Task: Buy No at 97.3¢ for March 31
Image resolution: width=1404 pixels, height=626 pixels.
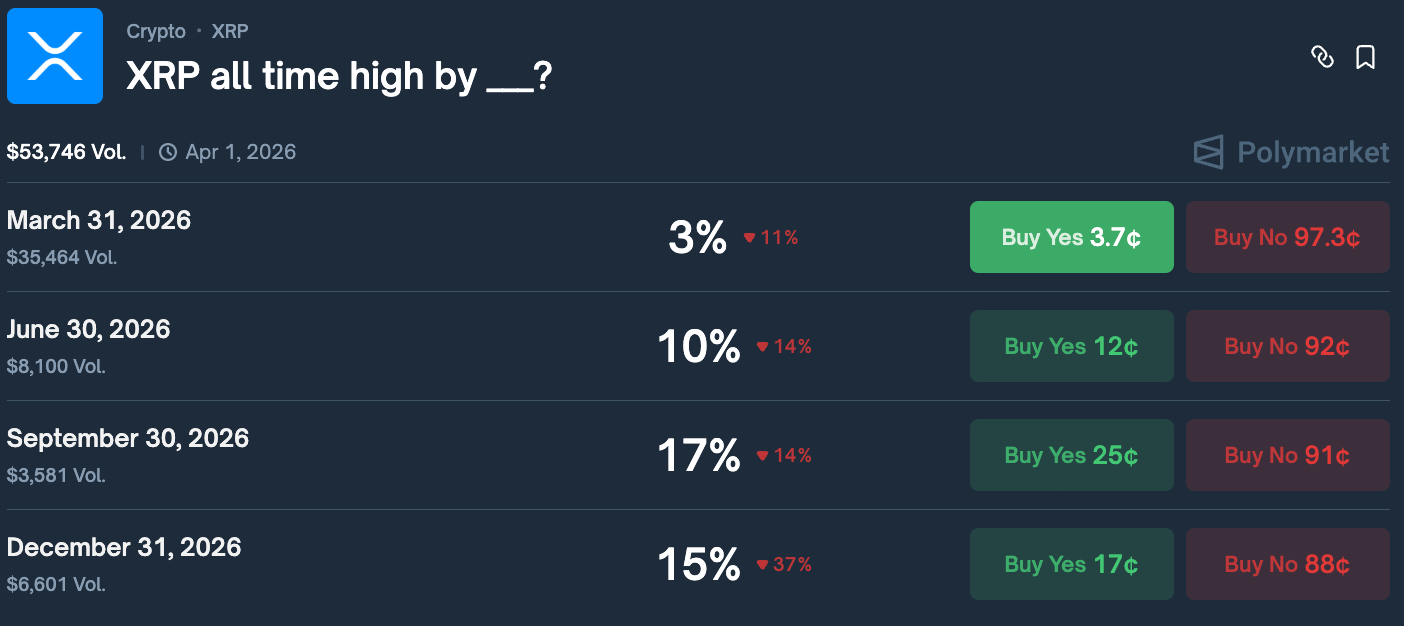Action: [x=1287, y=237]
